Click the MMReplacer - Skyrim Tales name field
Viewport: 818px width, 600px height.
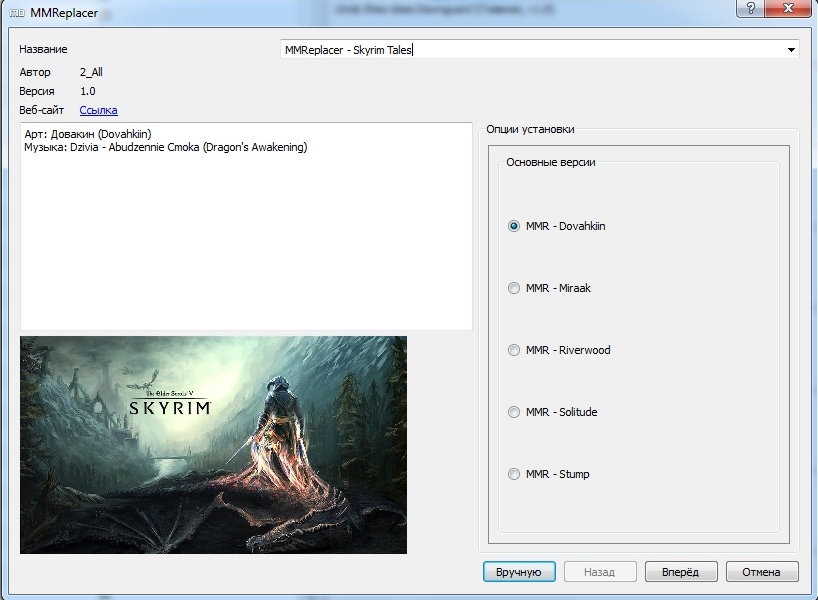(x=530, y=50)
